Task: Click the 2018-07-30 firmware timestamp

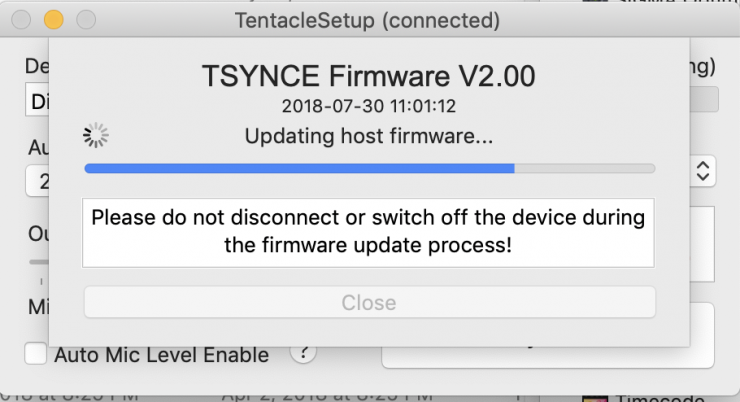Action: [x=368, y=103]
